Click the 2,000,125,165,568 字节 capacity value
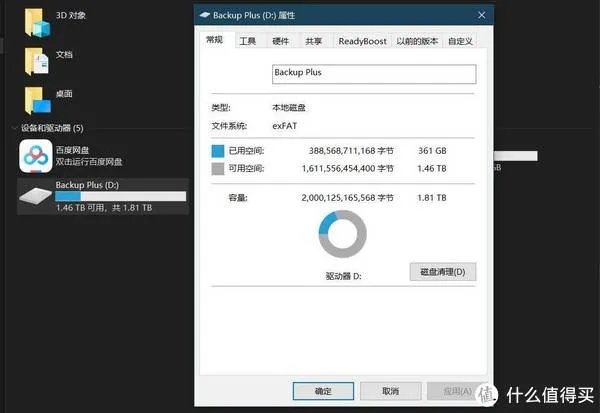600x413 pixels. click(347, 198)
